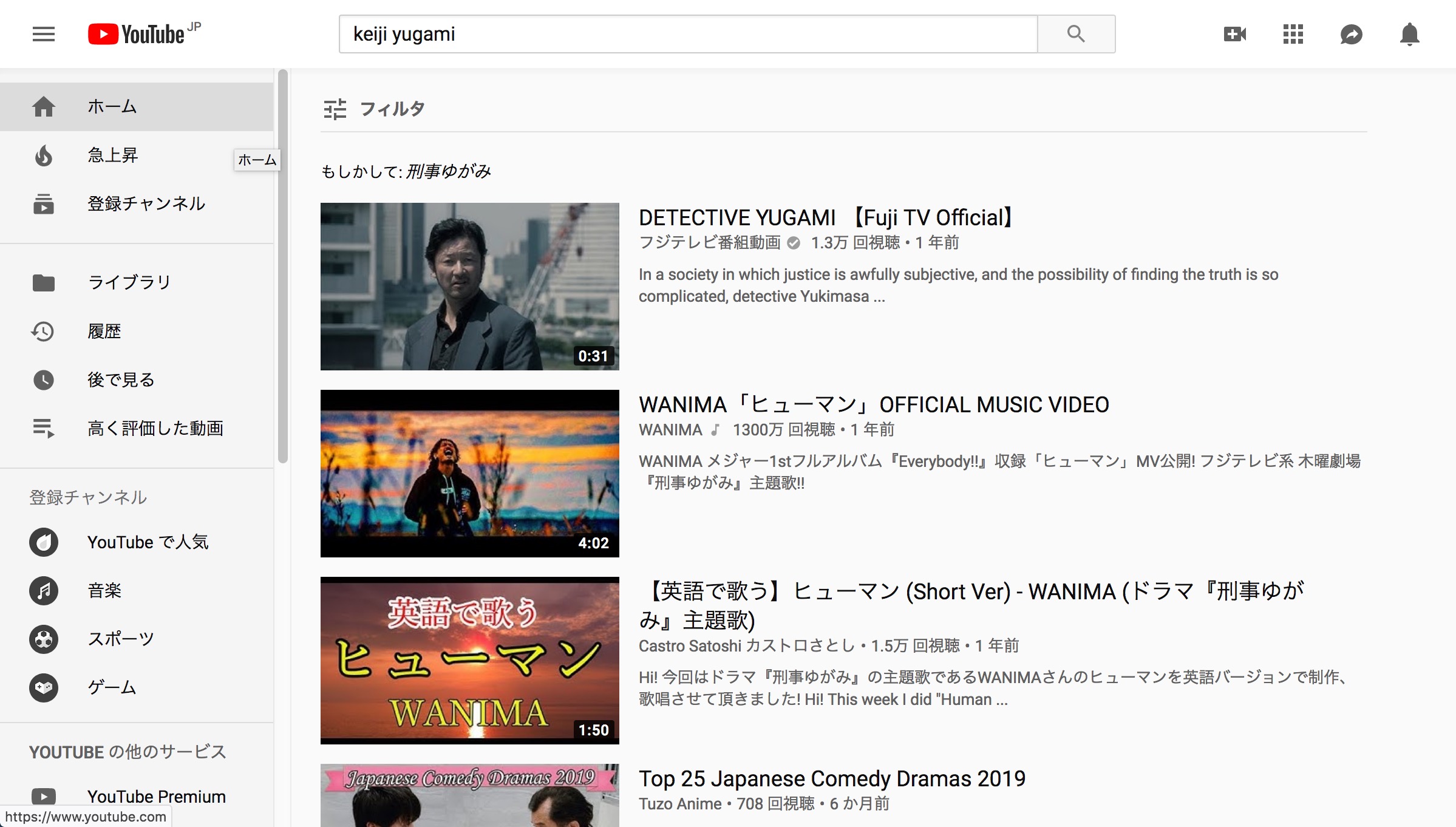The width and height of the screenshot is (1456, 827).
Task: Click the 1.3万 回視聴 view count
Action: point(856,243)
